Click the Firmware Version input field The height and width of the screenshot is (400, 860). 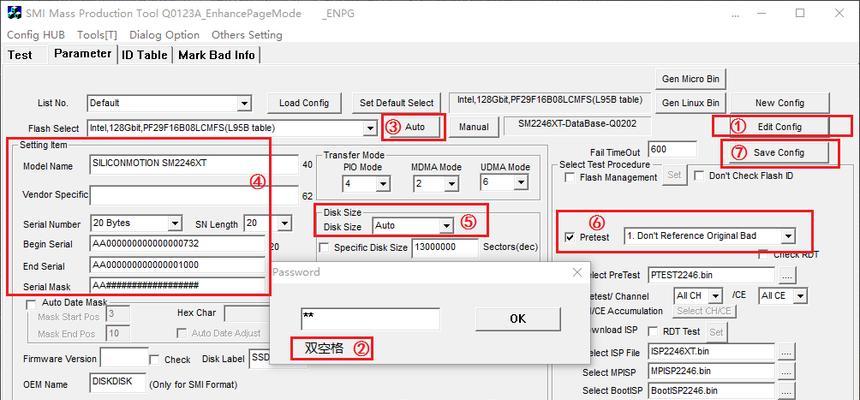coord(124,358)
